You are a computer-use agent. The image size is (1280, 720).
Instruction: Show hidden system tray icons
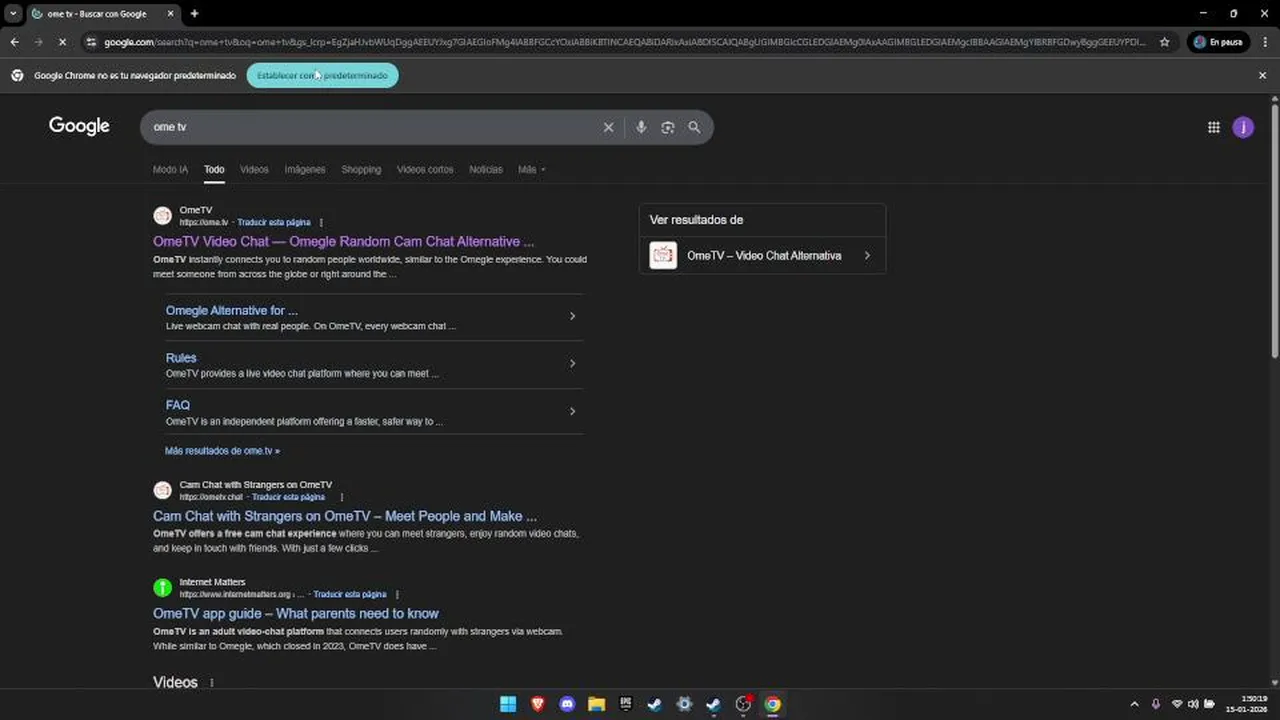point(1134,704)
